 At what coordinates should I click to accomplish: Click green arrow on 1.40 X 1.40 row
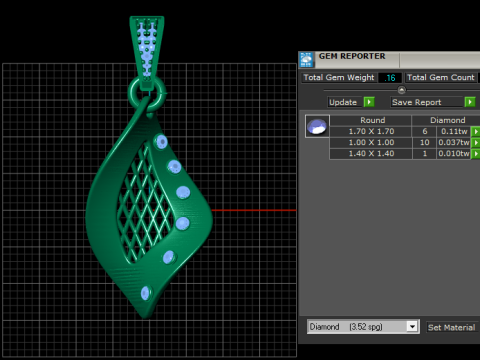pyautogui.click(x=475, y=154)
